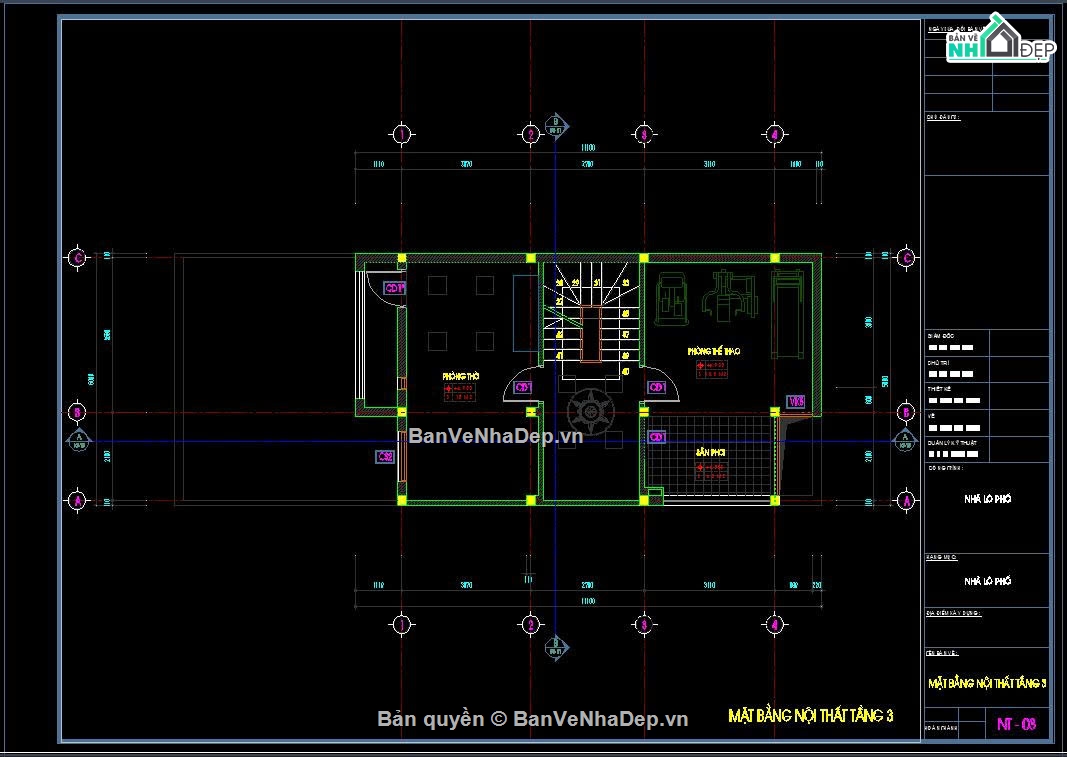
Task: Select the NT-08 sheet number
Action: click(x=1017, y=722)
